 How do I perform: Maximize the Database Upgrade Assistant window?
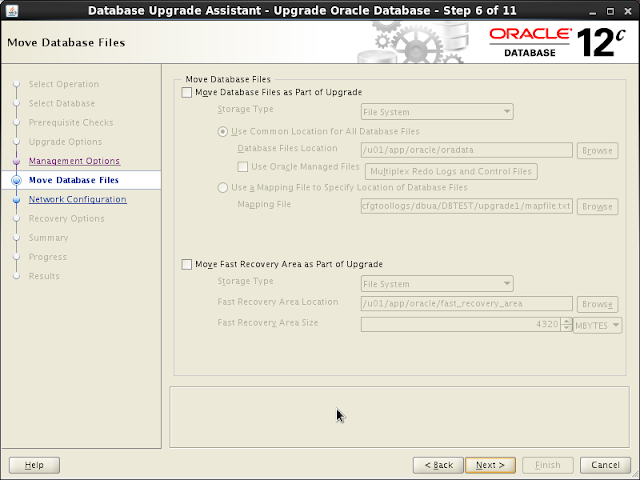610,11
